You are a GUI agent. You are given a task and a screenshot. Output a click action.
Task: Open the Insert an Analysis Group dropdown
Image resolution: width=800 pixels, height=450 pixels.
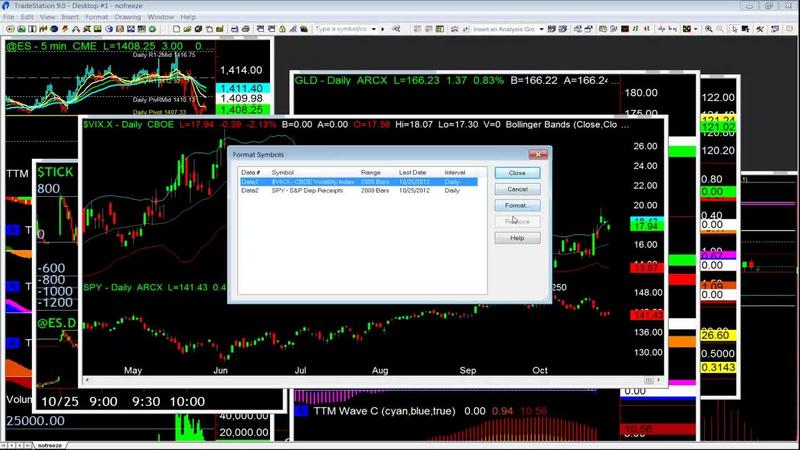(x=541, y=29)
